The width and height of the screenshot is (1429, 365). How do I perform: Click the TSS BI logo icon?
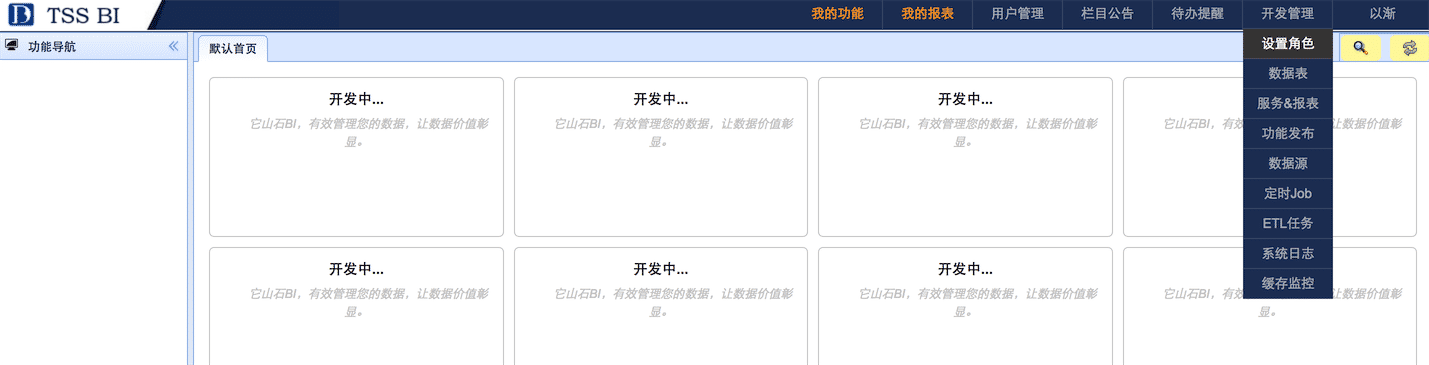(x=20, y=15)
